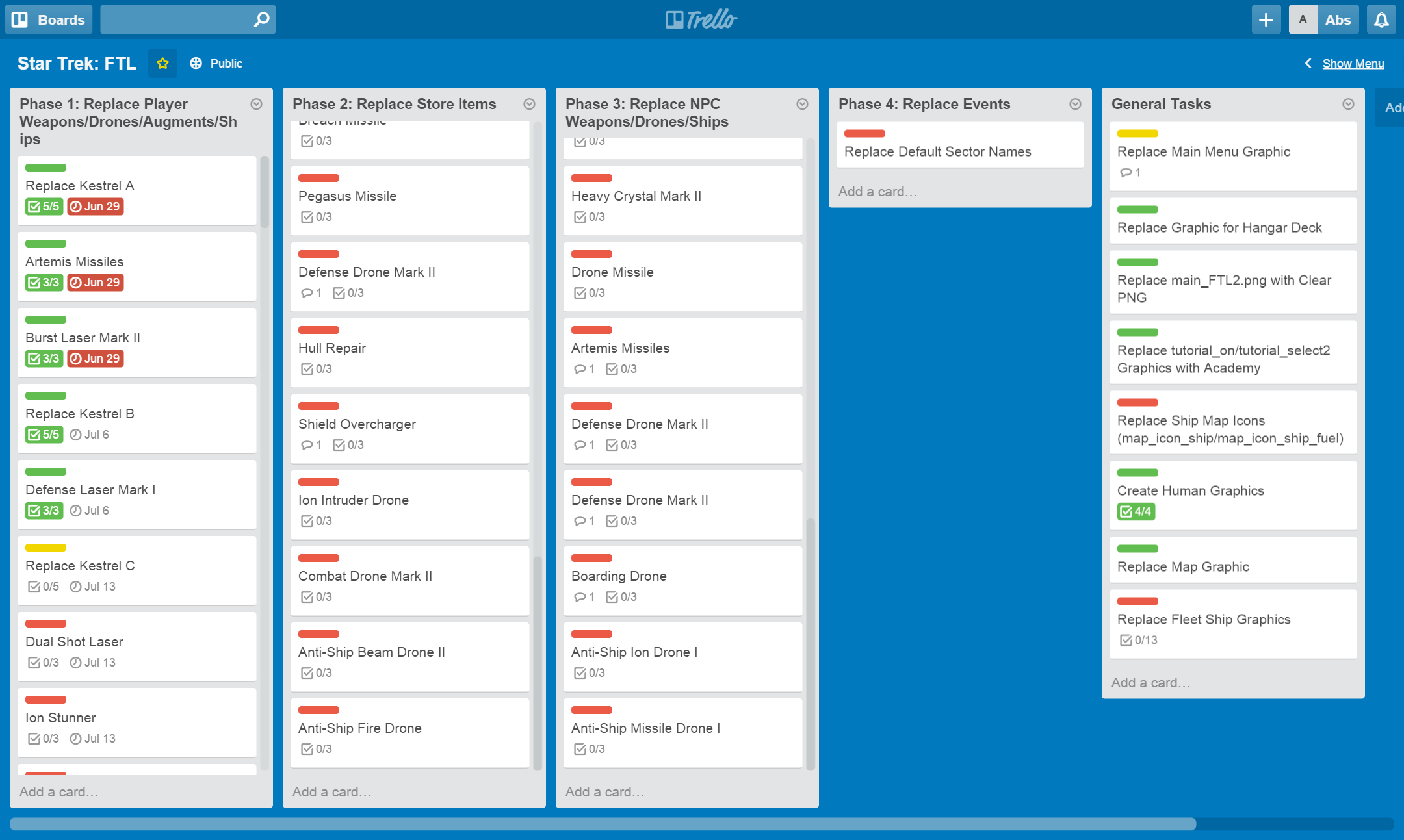This screenshot has height=840, width=1404.
Task: Click 0/3 checklist badge on Hull Repair
Action: (x=317, y=369)
